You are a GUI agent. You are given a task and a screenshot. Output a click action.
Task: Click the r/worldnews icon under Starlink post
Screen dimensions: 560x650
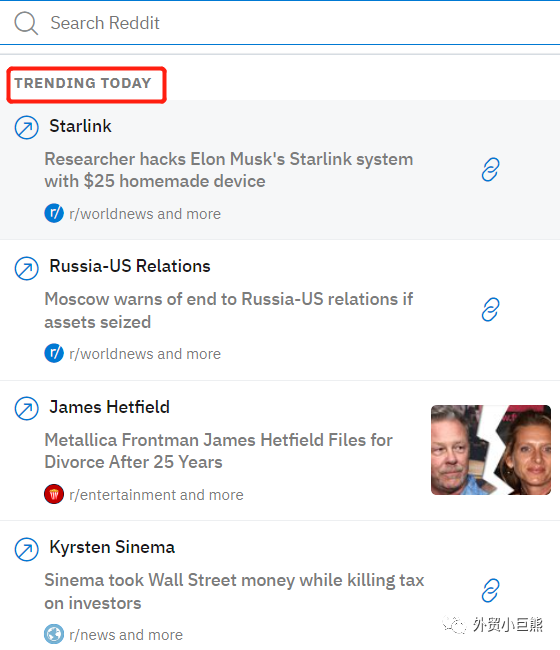tap(54, 213)
